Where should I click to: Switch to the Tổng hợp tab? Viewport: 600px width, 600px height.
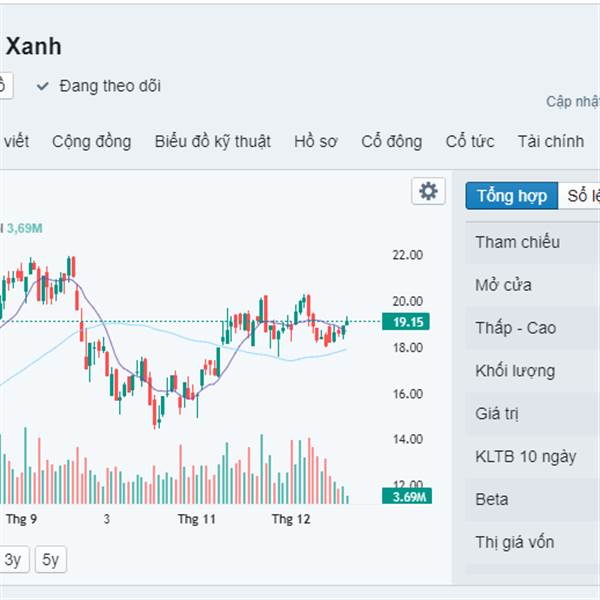[511, 195]
